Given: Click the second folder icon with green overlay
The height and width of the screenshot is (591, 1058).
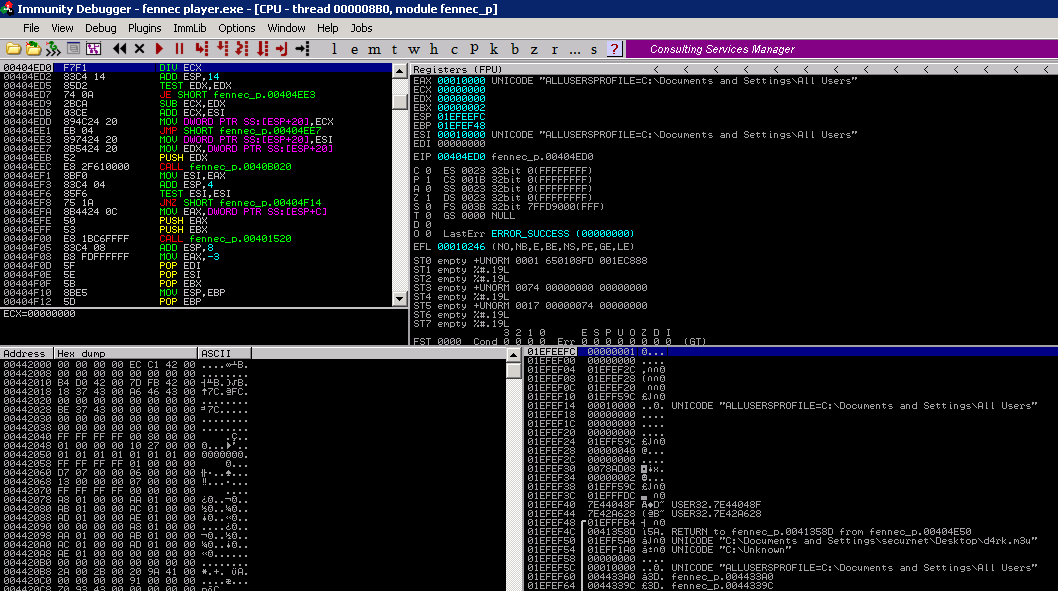Looking at the screenshot, I should click(x=33, y=49).
